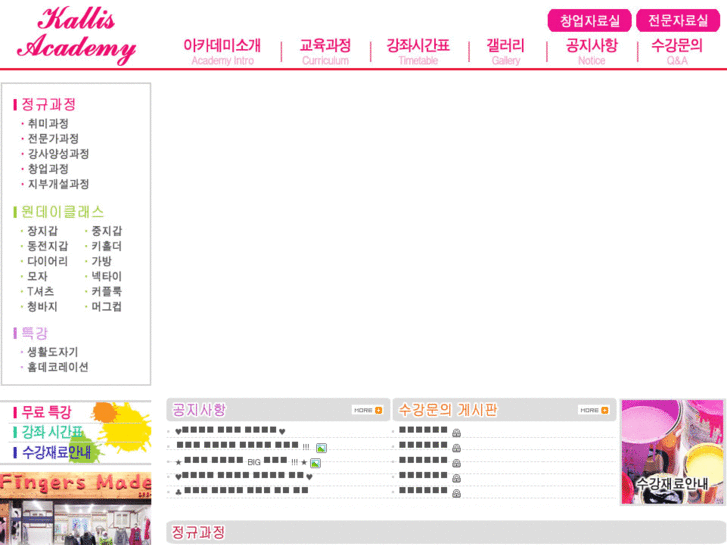Viewport: 727px width, 545px height.
Task: Click MORE button in 공지사항 panel
Action: pyautogui.click(x=368, y=410)
